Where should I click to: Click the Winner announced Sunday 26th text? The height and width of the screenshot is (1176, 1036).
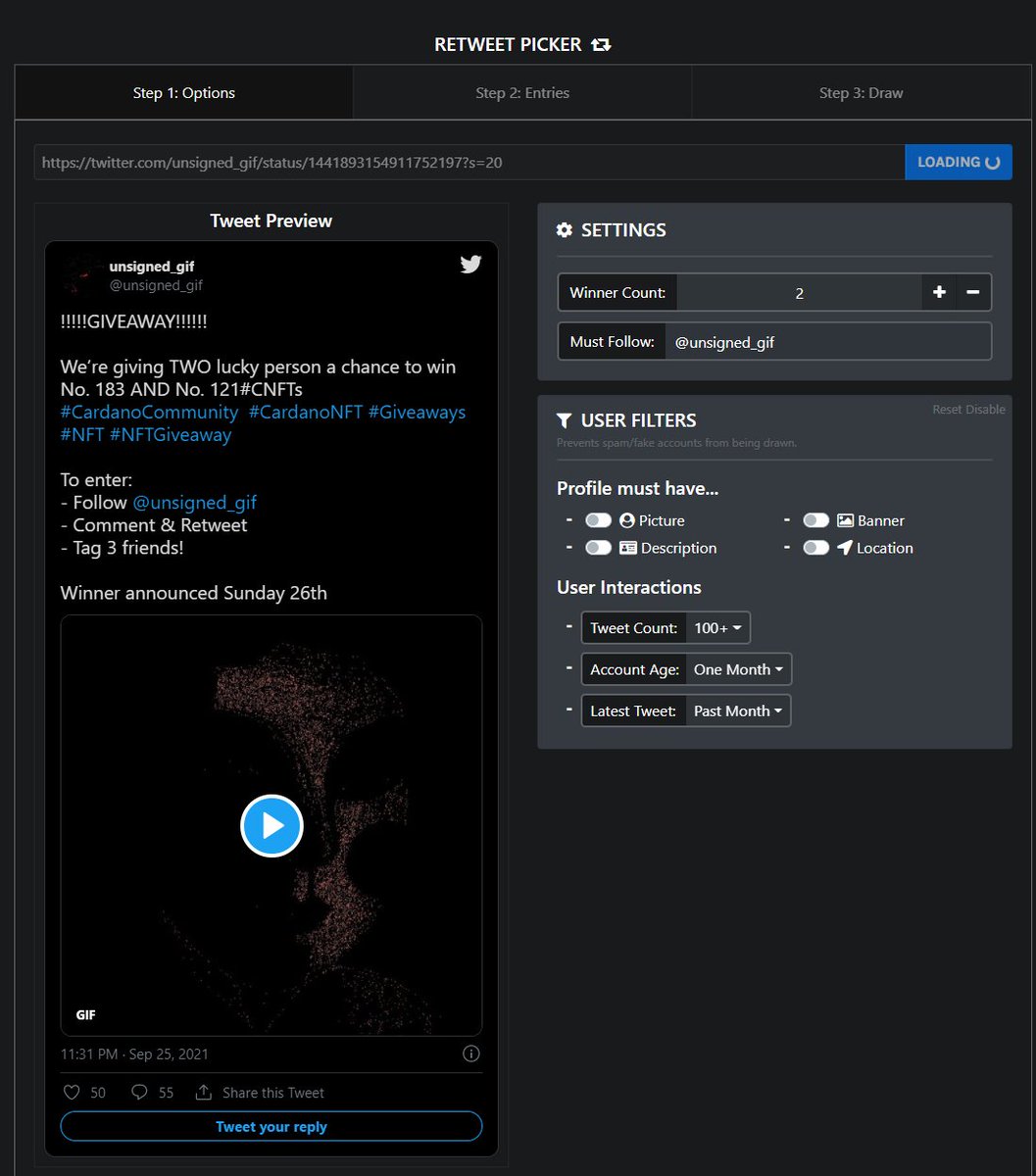pos(194,593)
